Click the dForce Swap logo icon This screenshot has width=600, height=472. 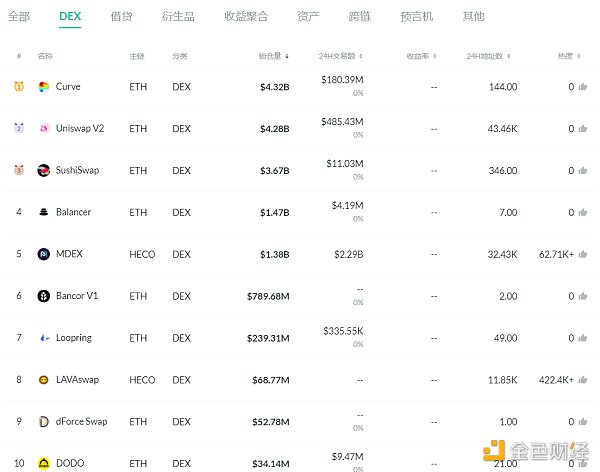point(44,421)
